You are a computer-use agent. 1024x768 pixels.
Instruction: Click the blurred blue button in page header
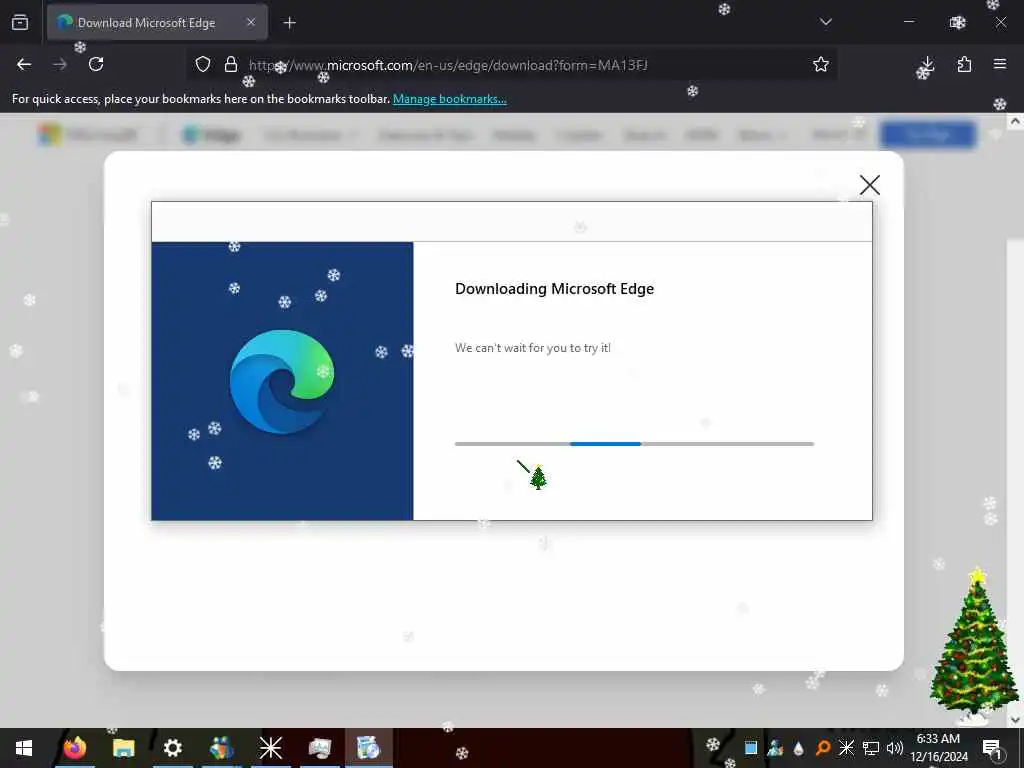pos(928,135)
